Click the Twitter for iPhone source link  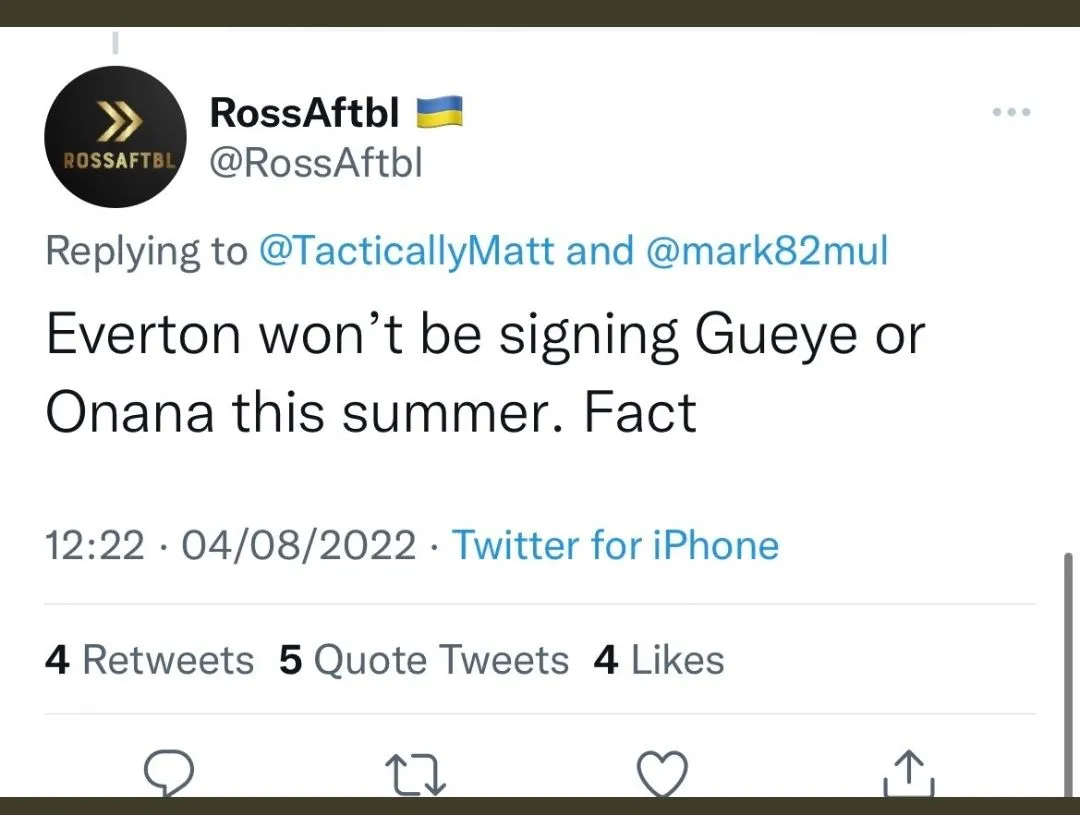[615, 545]
